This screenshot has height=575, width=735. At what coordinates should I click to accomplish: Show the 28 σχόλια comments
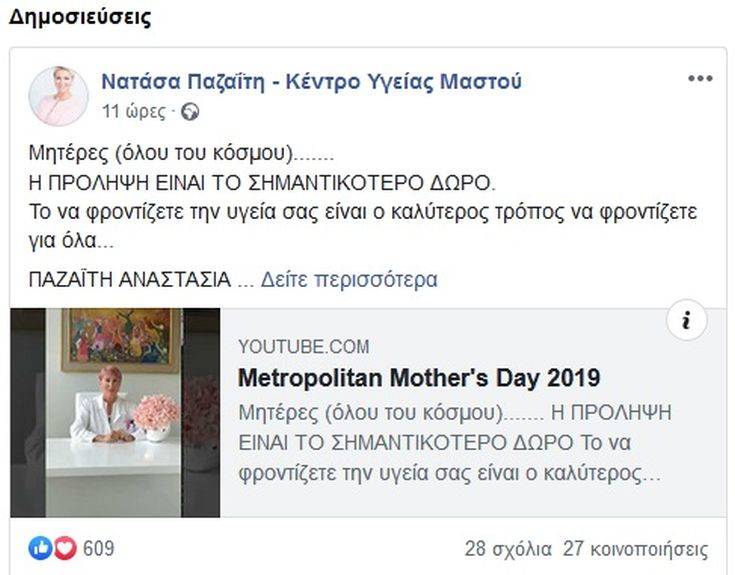click(508, 549)
